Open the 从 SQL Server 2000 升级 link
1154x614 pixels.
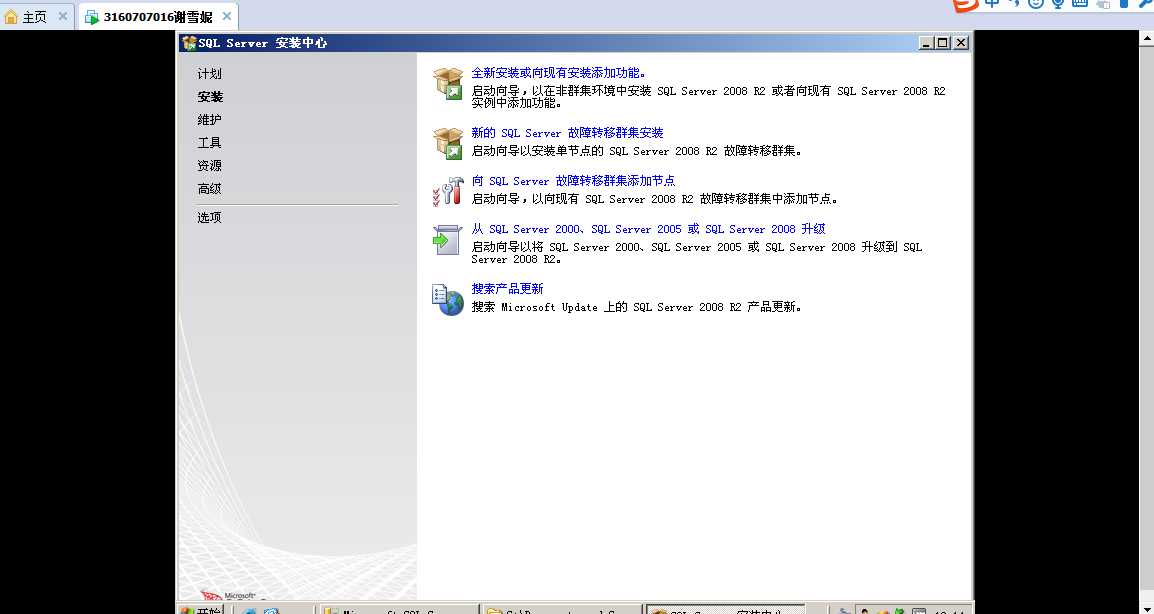(x=648, y=229)
